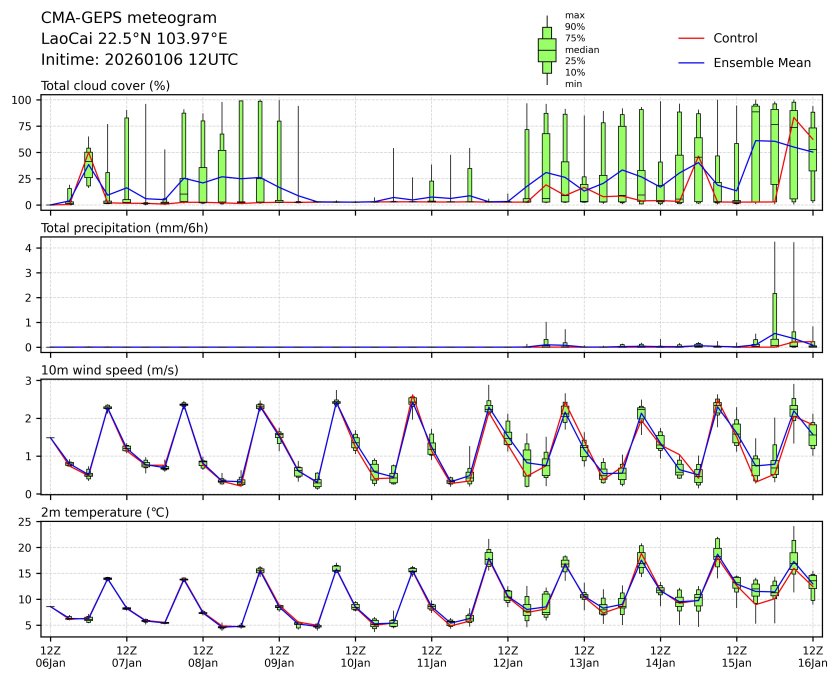This screenshot has height=680, width=839.
Task: Click the 100 tick on cloud cover axis
Action: [25, 100]
